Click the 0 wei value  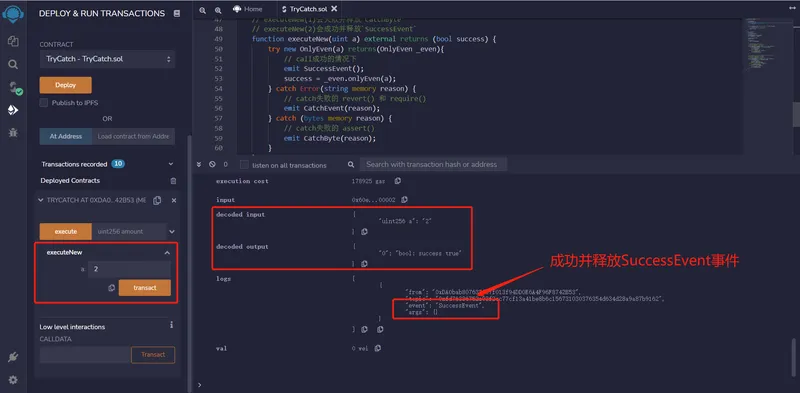pos(360,348)
